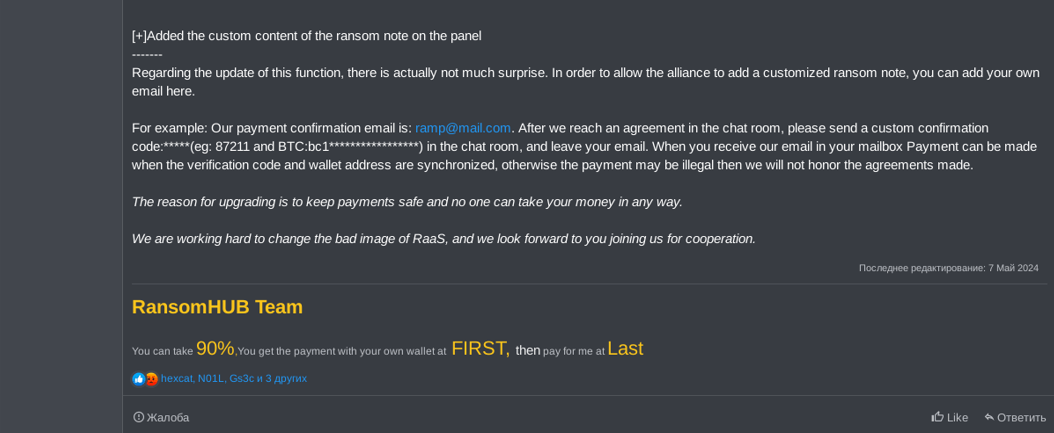1054x433 pixels.
Task: Open Gs3c's profile from reactions list
Action: coord(241,379)
